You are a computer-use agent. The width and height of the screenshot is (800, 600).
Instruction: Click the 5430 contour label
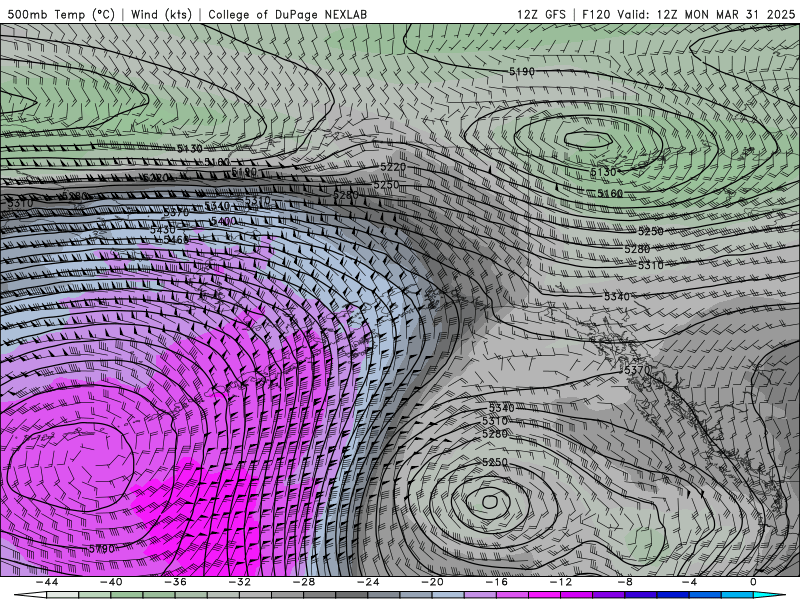click(x=163, y=230)
